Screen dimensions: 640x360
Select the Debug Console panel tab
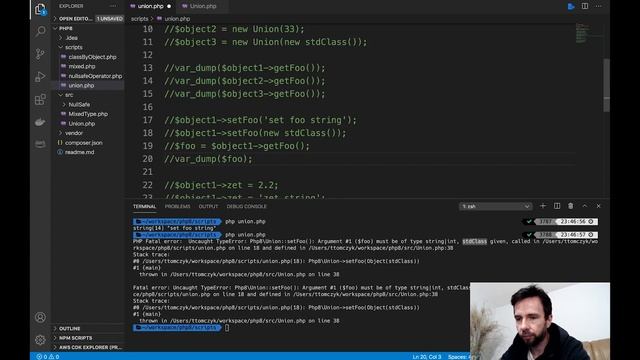(247, 207)
